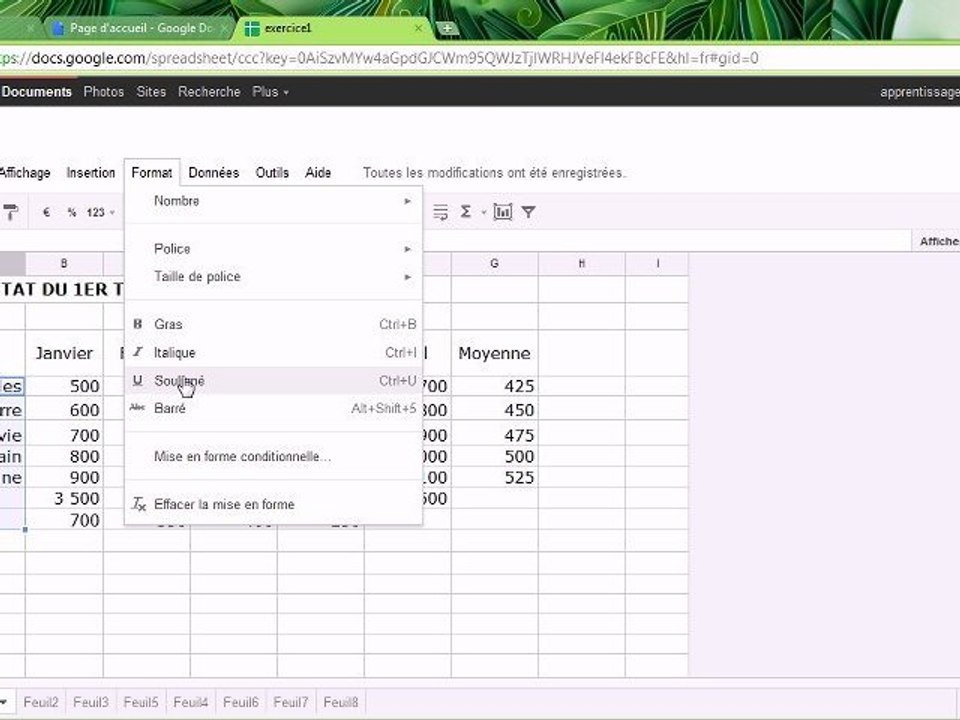Click the filter funnel icon
This screenshot has height=720, width=960.
(528, 212)
